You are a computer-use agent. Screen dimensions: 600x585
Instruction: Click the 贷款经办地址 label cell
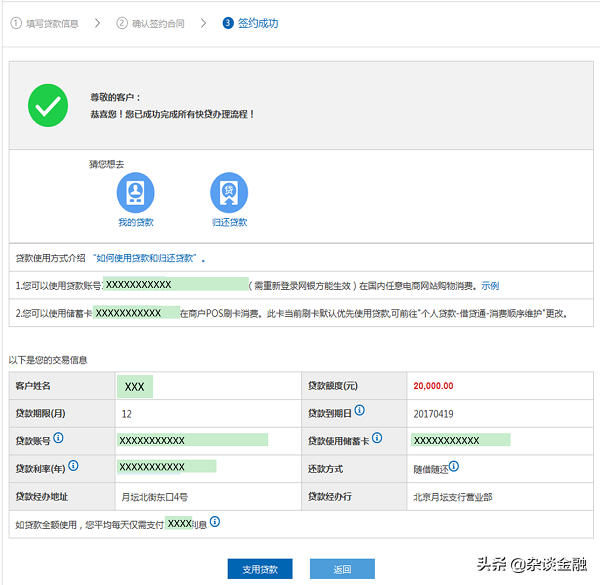click(62, 497)
